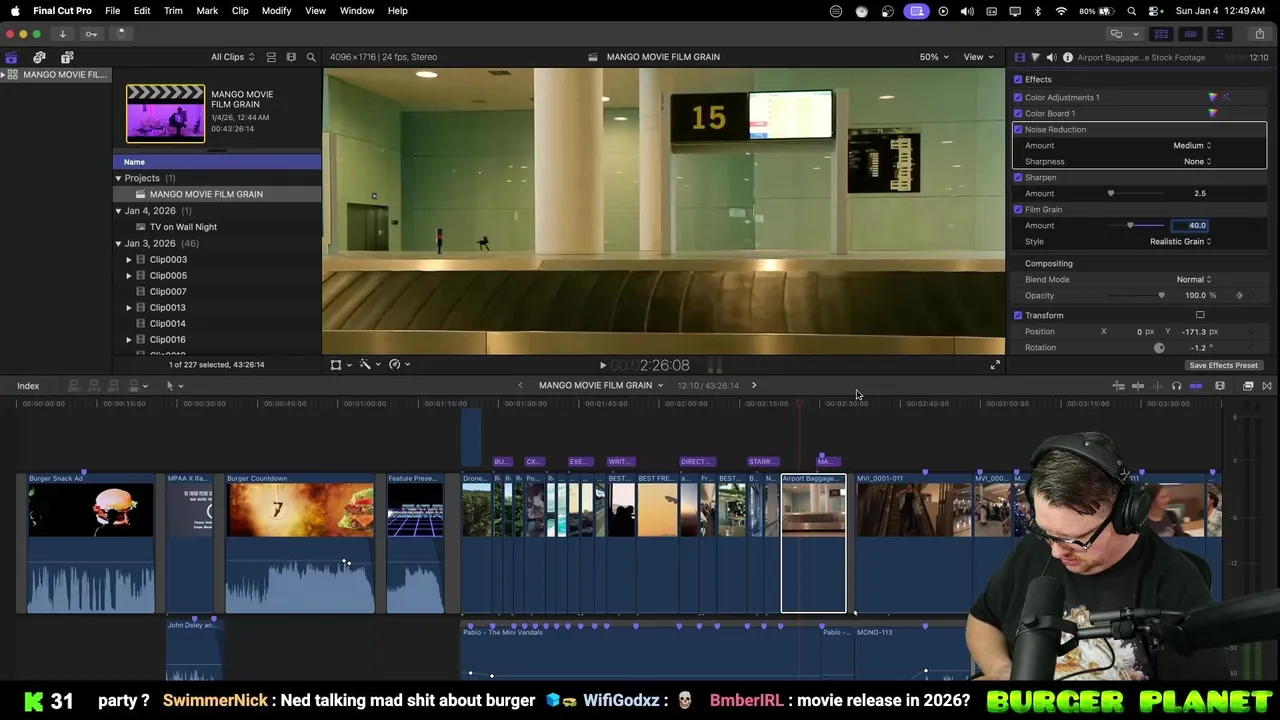Disable Color Adjustments 1 effect checkbox

[1018, 98]
